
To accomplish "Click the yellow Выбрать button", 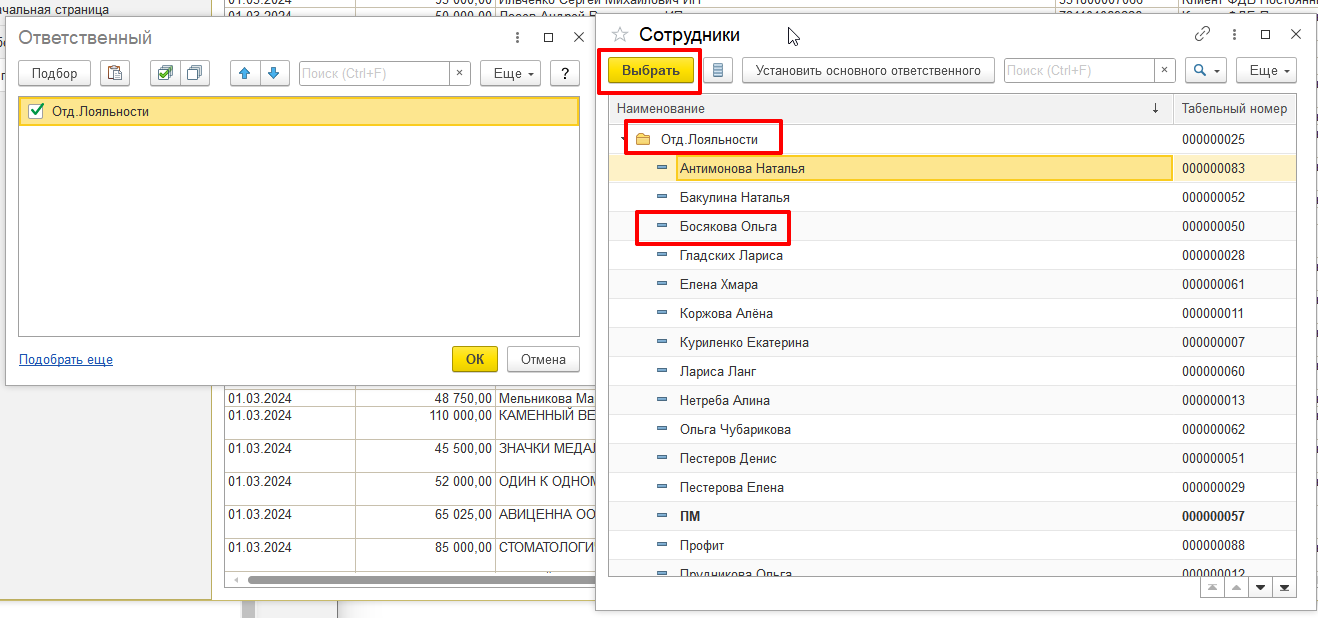I will (x=651, y=71).
